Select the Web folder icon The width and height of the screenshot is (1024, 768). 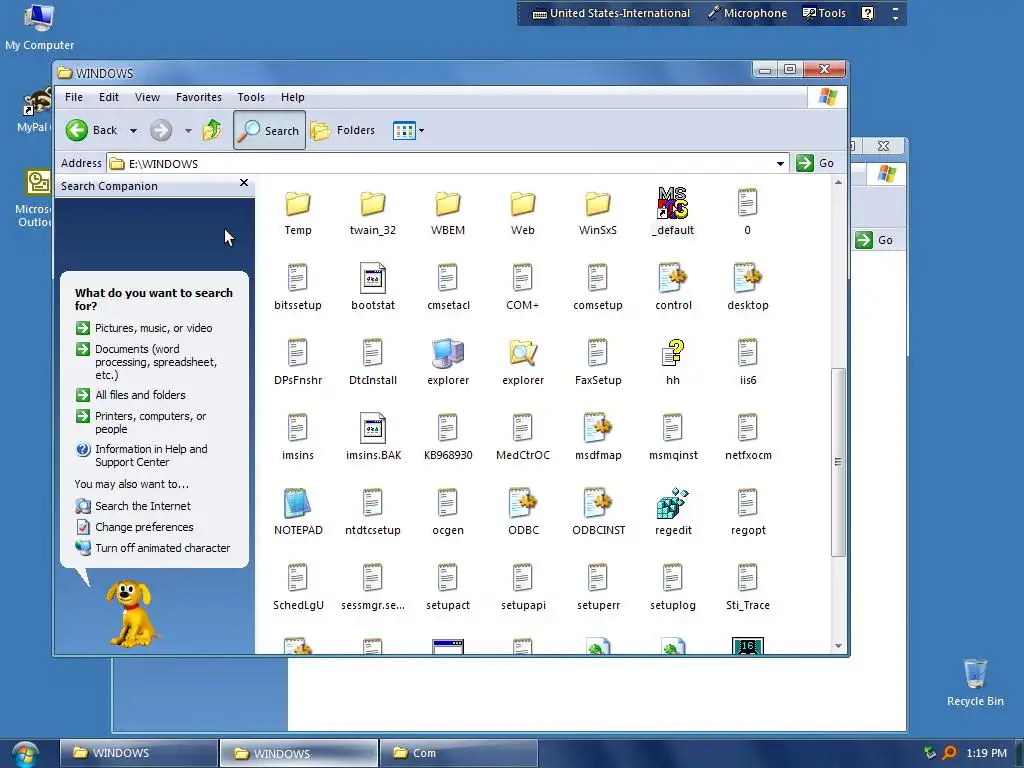point(523,204)
